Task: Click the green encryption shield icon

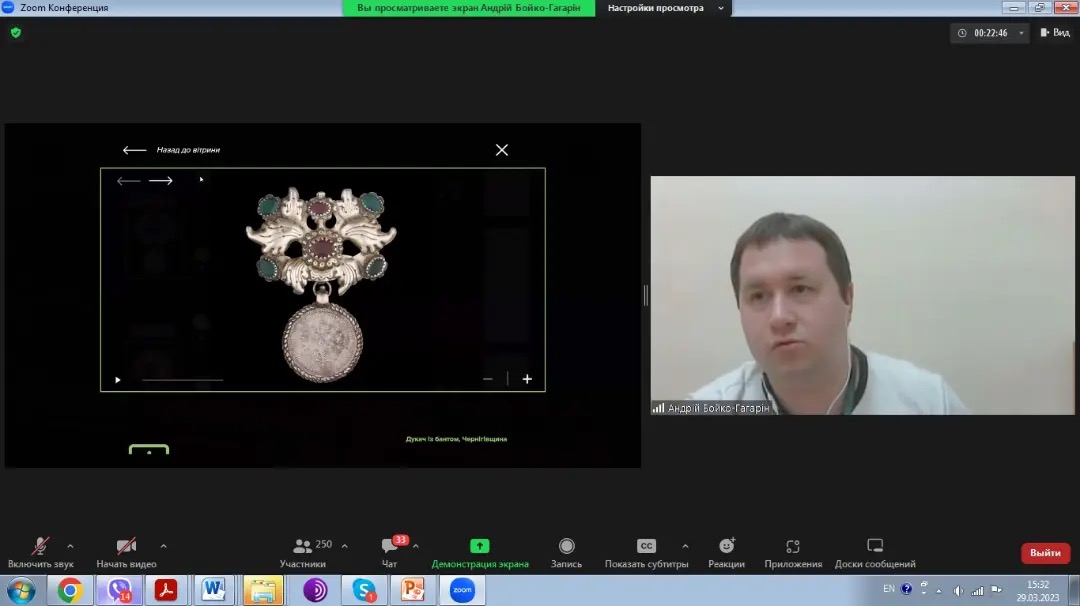Action: pos(15,32)
